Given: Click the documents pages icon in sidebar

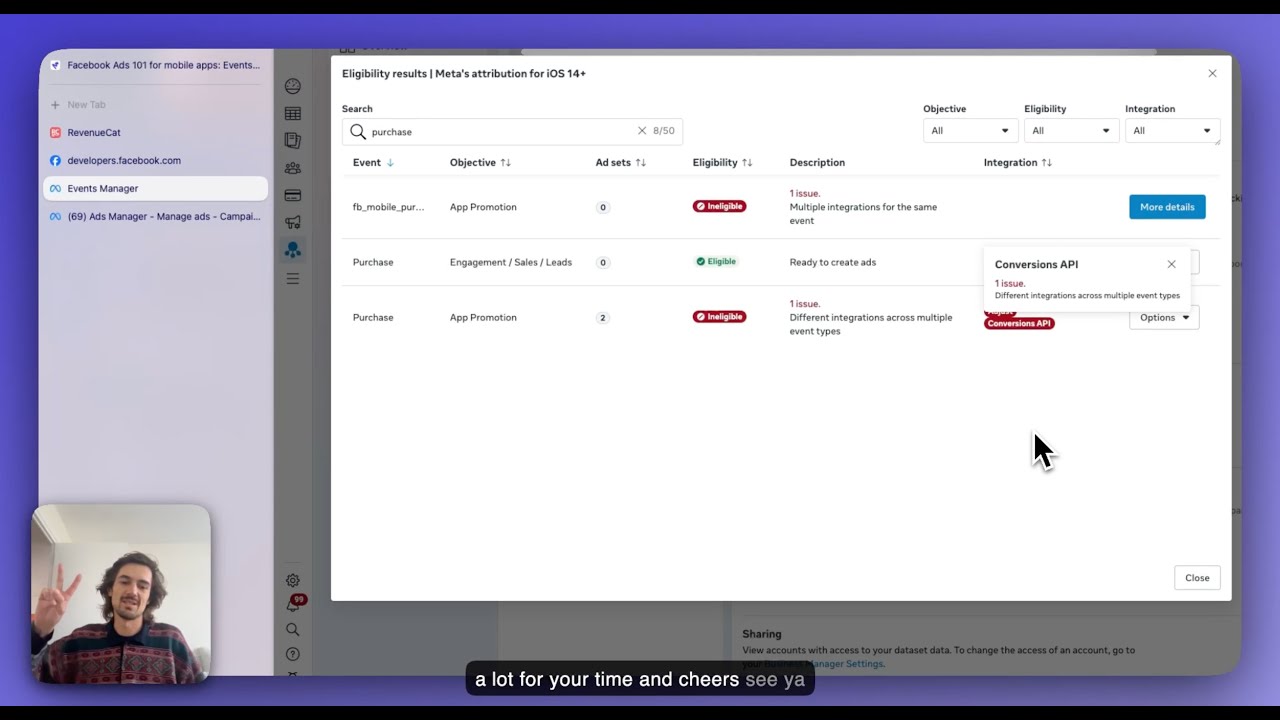Looking at the screenshot, I should [x=293, y=141].
